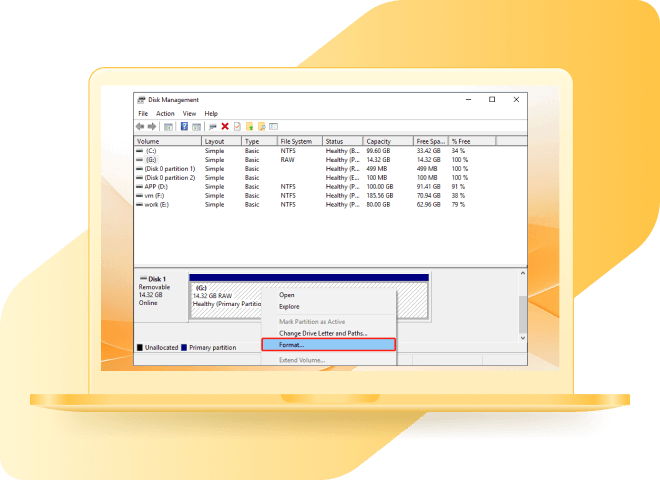Viewport: 660px width, 480px height.
Task: Open the Help menu
Action: pyautogui.click(x=211, y=113)
